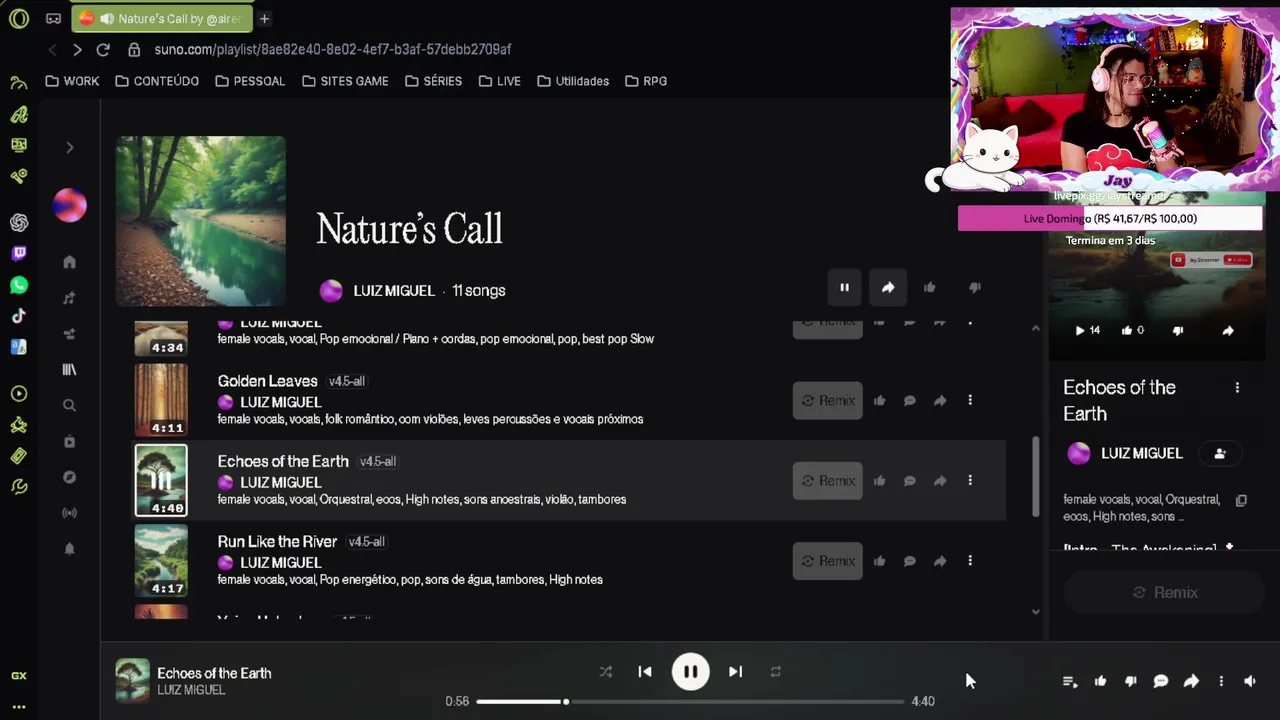This screenshot has height=720, width=1280.
Task: Open the Explore compass icon in sidebar
Action: (x=69, y=477)
